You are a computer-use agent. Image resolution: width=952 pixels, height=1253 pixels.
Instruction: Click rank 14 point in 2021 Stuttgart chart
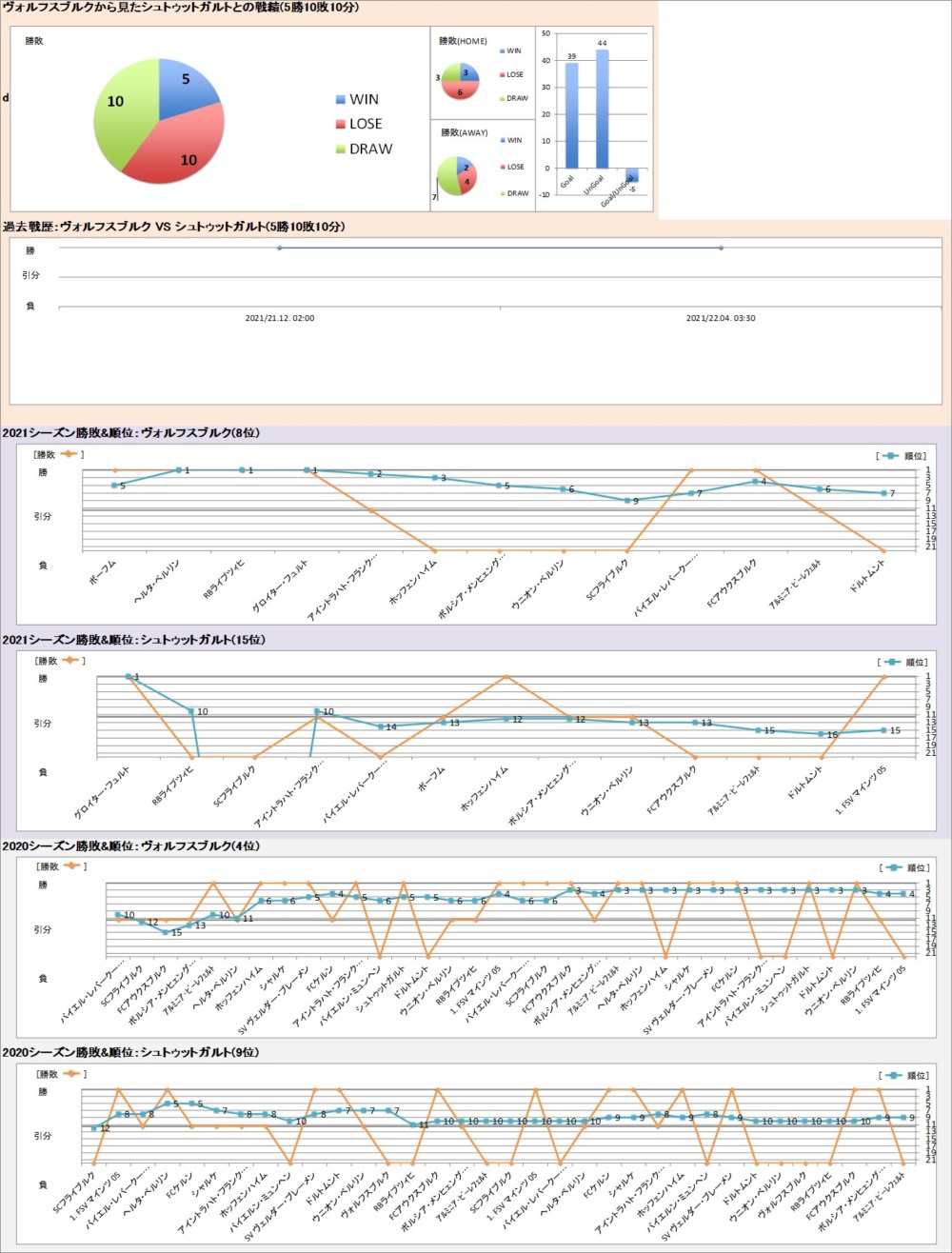click(381, 726)
